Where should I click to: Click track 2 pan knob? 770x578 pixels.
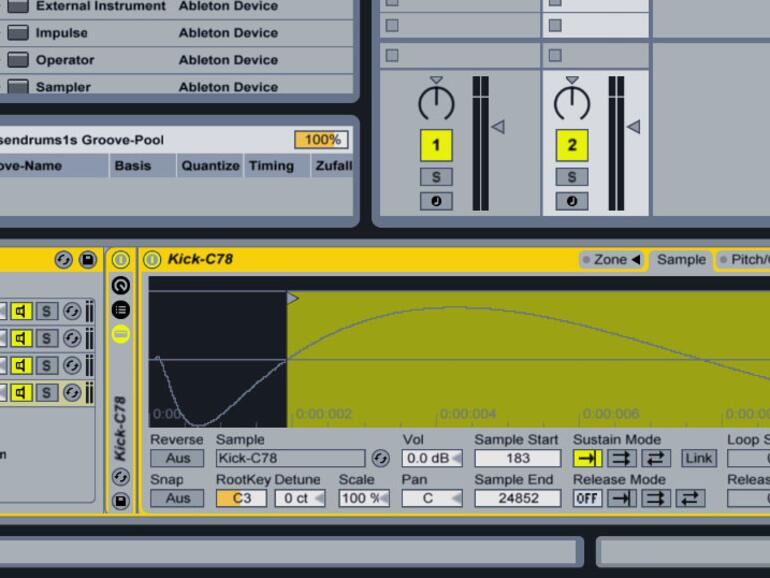click(572, 102)
